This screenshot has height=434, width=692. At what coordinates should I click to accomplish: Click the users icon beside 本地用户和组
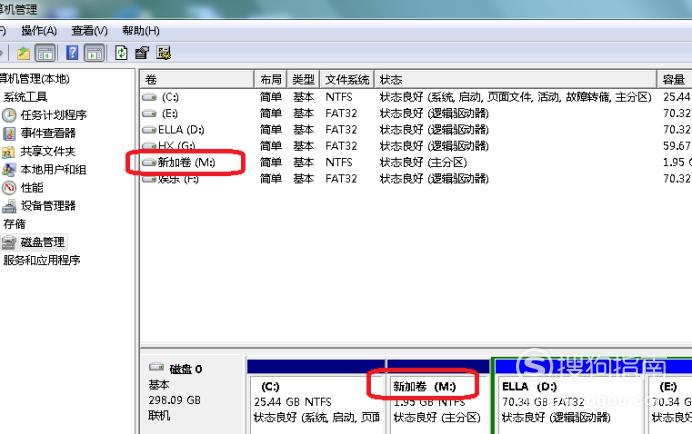tap(9, 170)
